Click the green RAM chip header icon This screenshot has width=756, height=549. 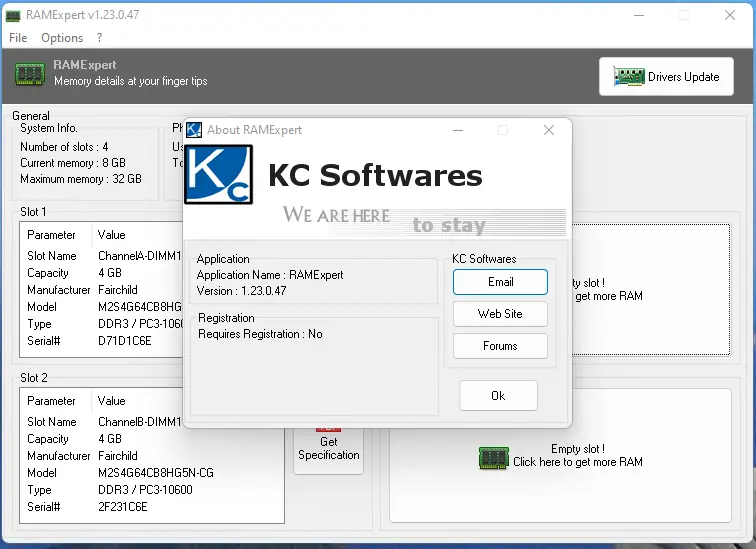click(x=30, y=74)
